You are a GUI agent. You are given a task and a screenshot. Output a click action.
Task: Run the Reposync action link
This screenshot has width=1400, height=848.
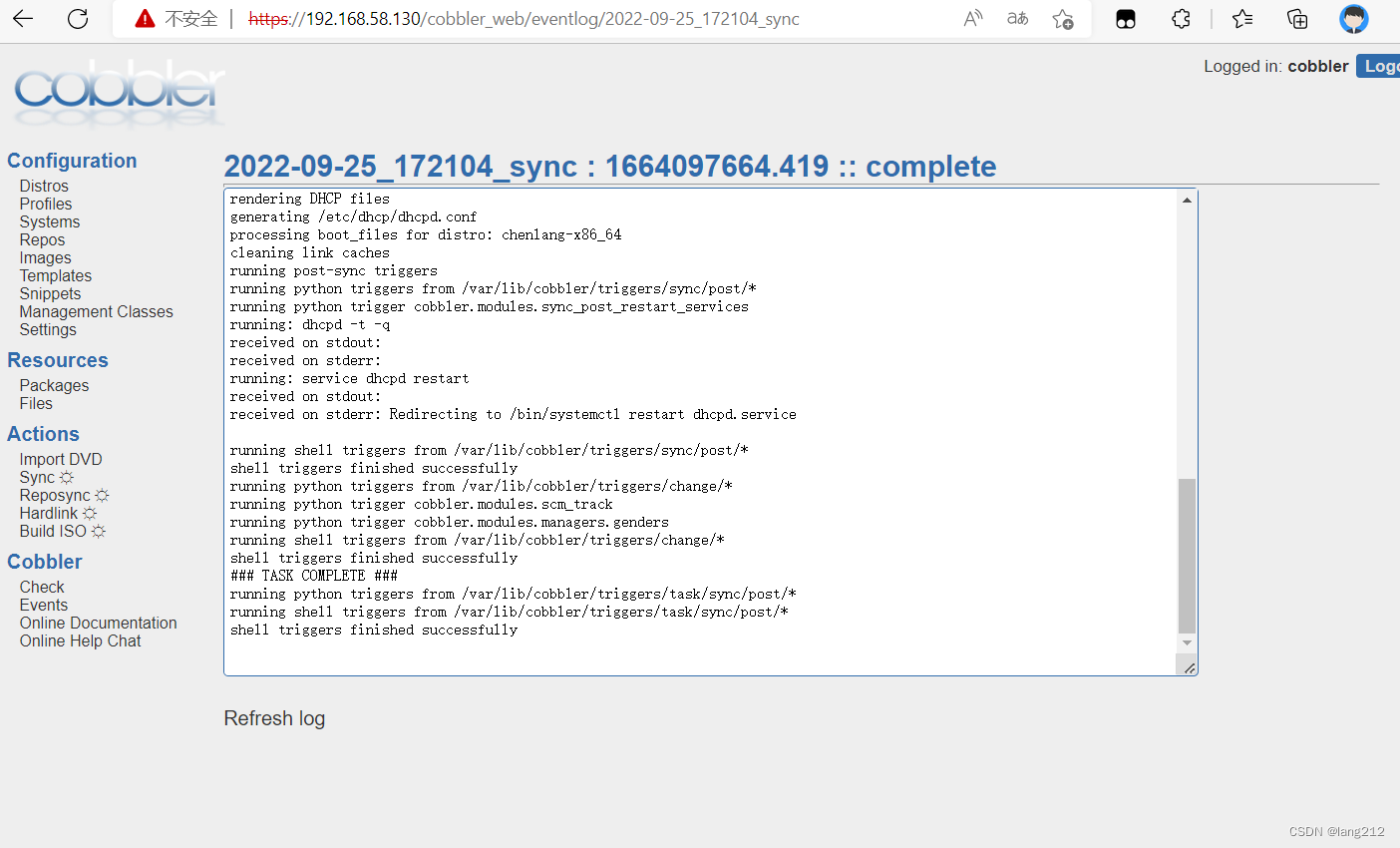tap(55, 495)
